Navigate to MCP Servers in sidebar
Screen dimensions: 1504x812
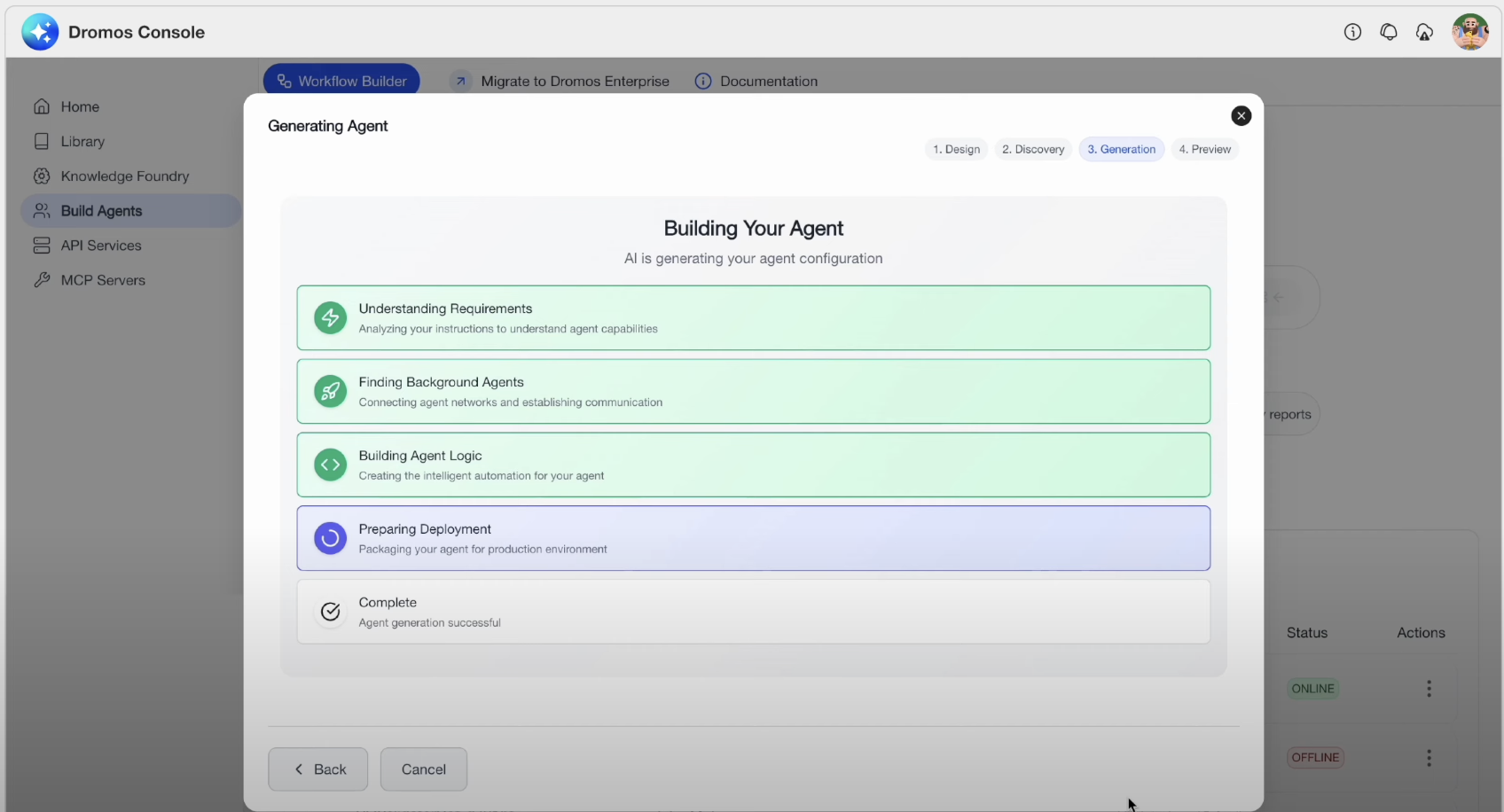103,280
